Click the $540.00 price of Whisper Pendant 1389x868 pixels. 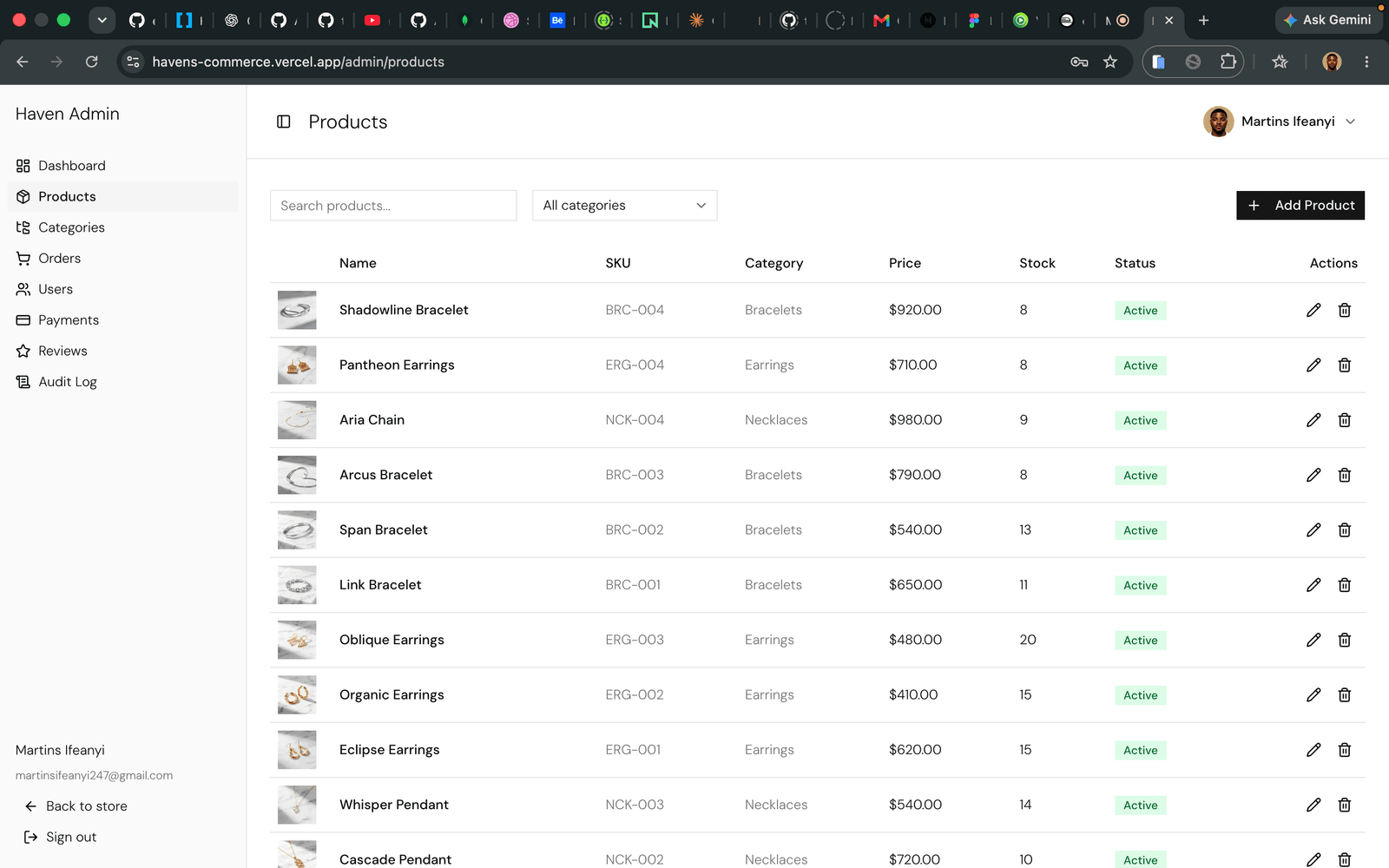915,805
